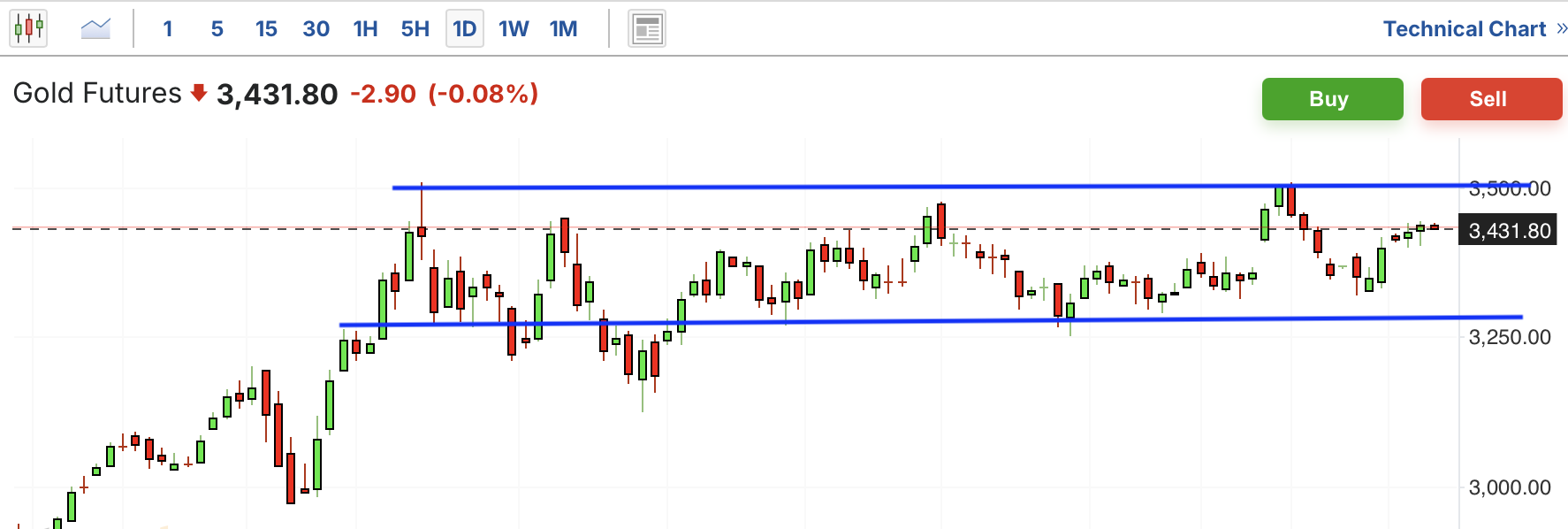Screen dimensions: 1568x529
Task: Open the news/layout panel icon
Action: pyautogui.click(x=647, y=29)
